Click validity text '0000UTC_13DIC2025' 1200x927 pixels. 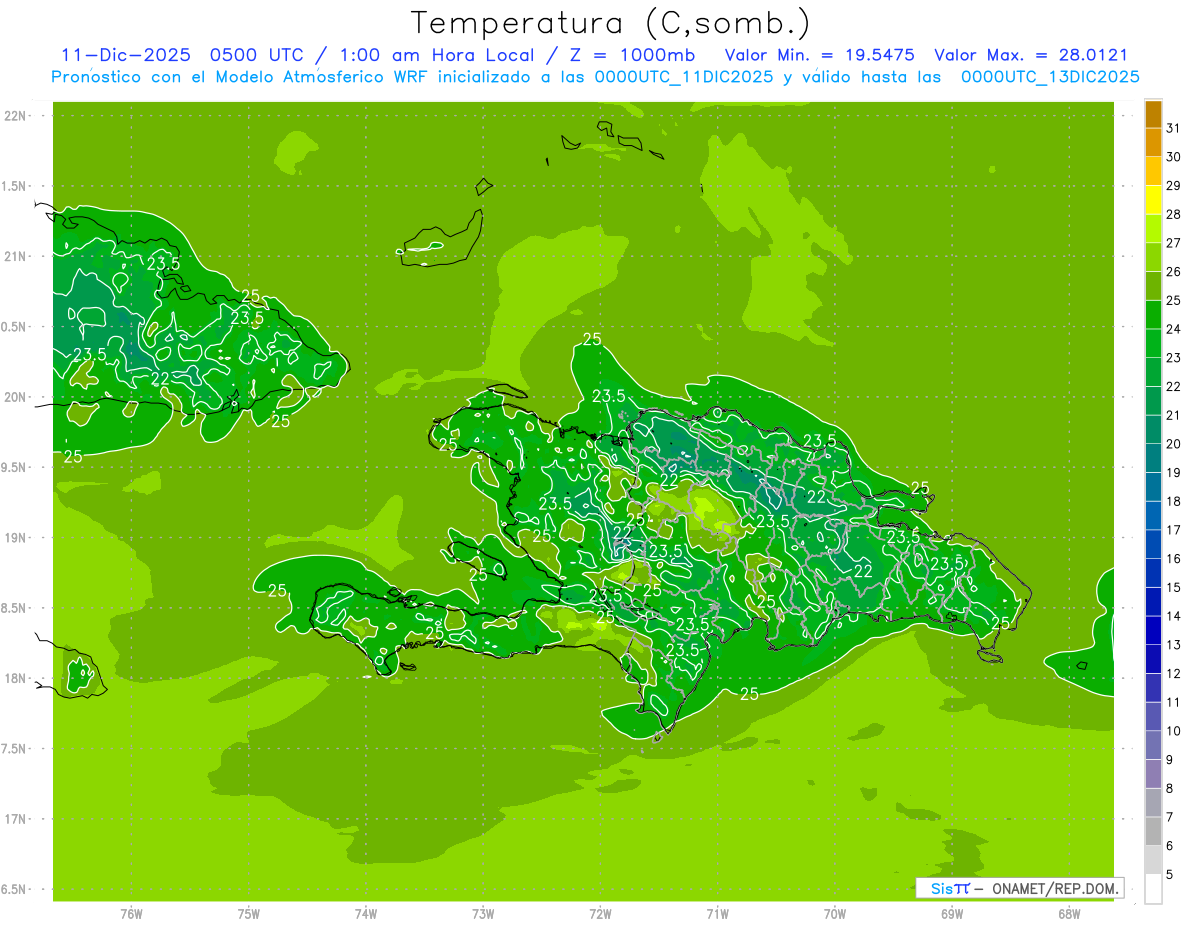[1051, 77]
